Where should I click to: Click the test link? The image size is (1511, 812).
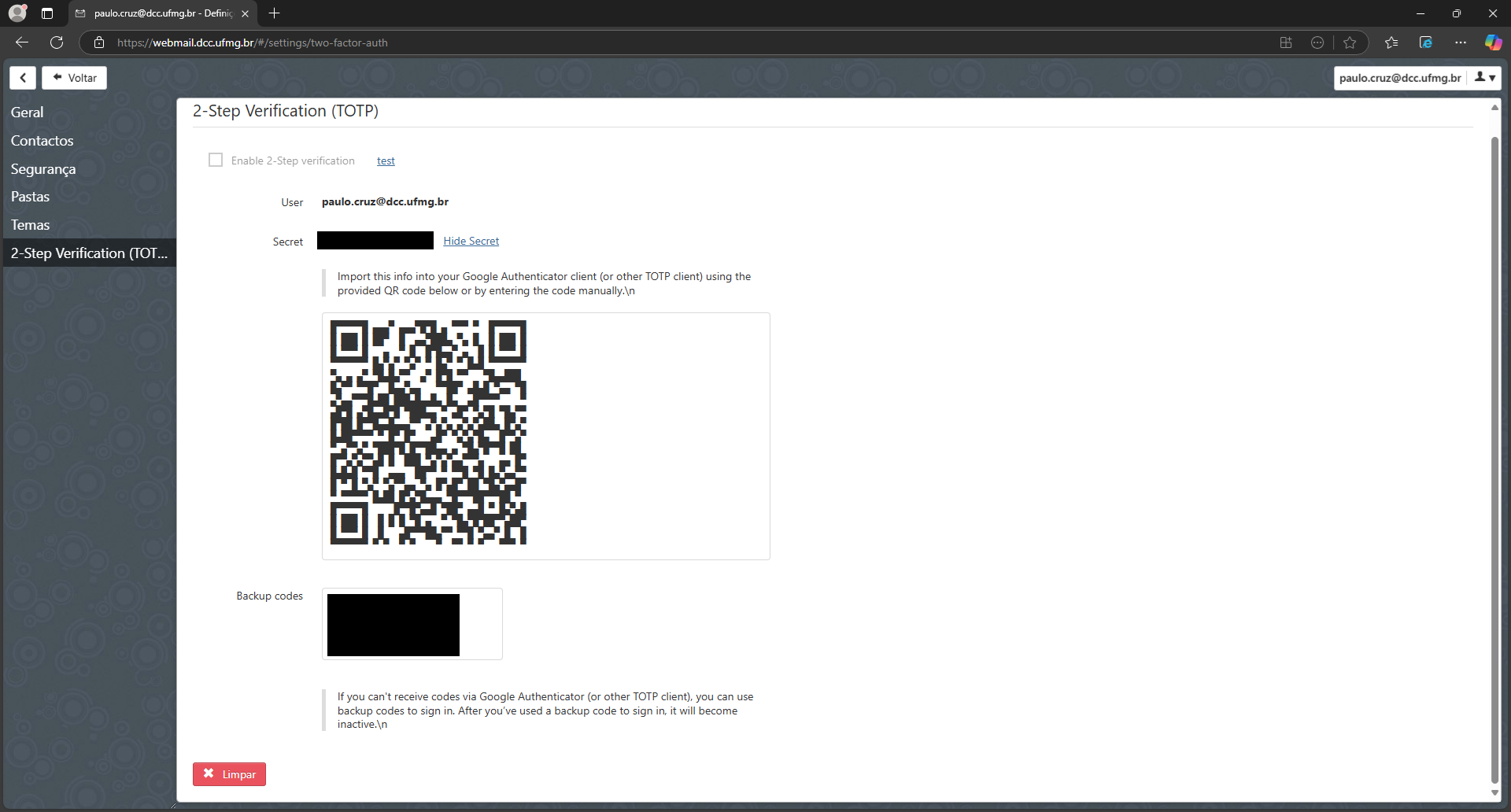[x=386, y=161]
